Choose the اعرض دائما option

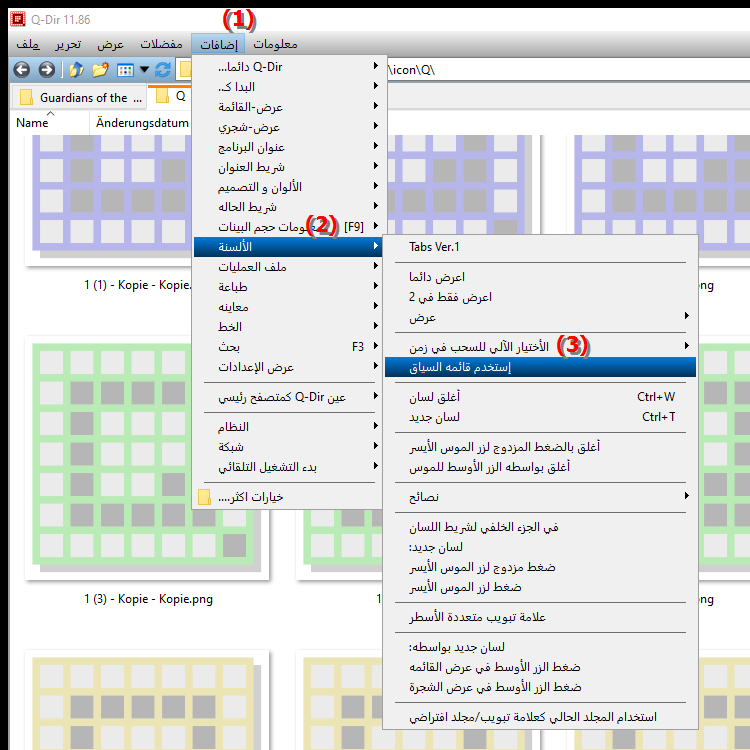pyautogui.click(x=540, y=277)
